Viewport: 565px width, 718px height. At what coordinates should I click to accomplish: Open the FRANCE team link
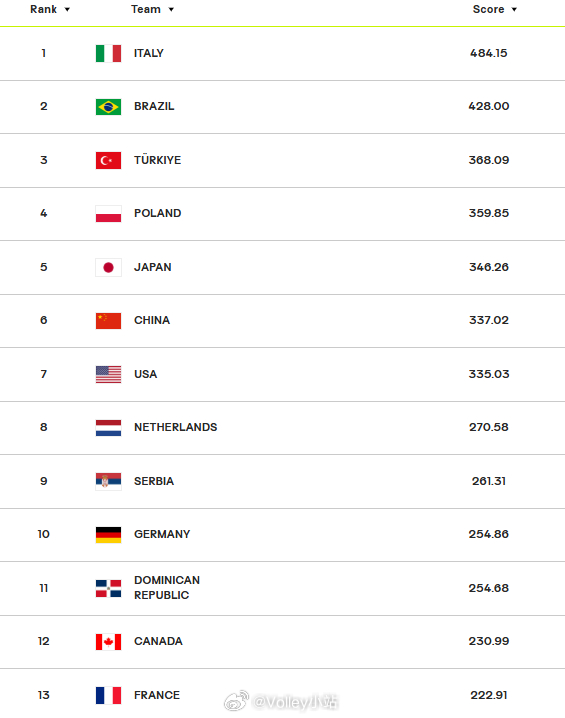[x=157, y=695]
